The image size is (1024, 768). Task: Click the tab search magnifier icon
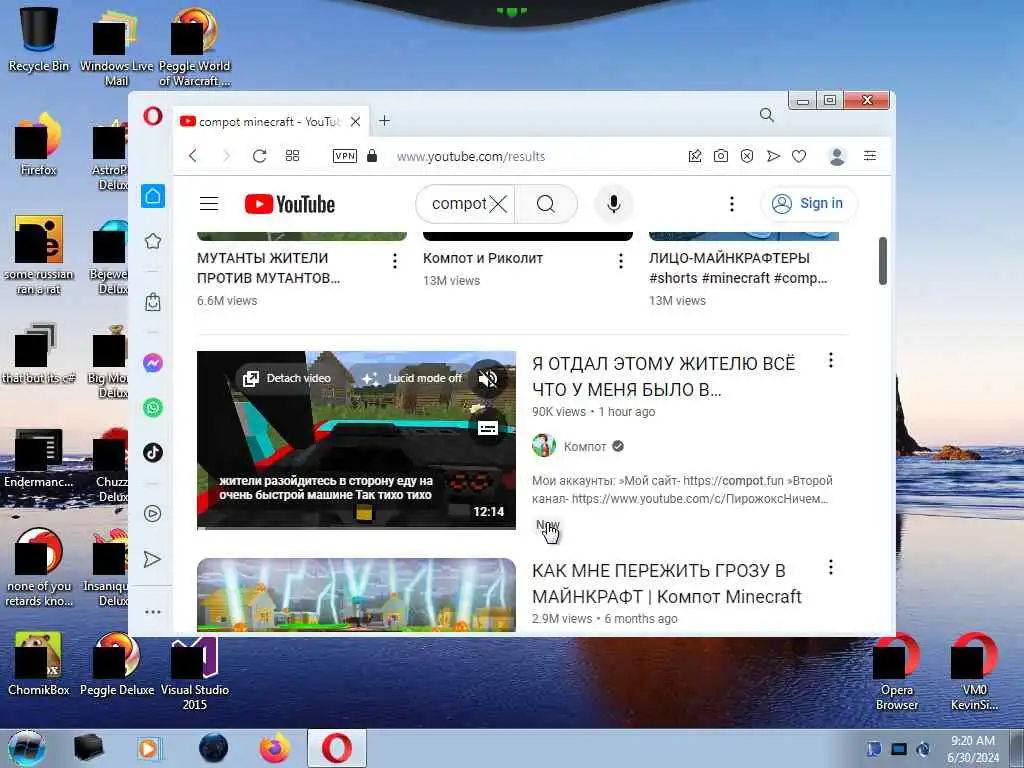[x=767, y=116]
